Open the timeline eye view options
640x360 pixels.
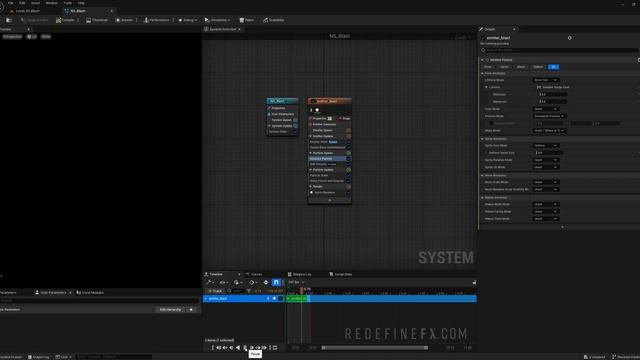[x=223, y=282]
